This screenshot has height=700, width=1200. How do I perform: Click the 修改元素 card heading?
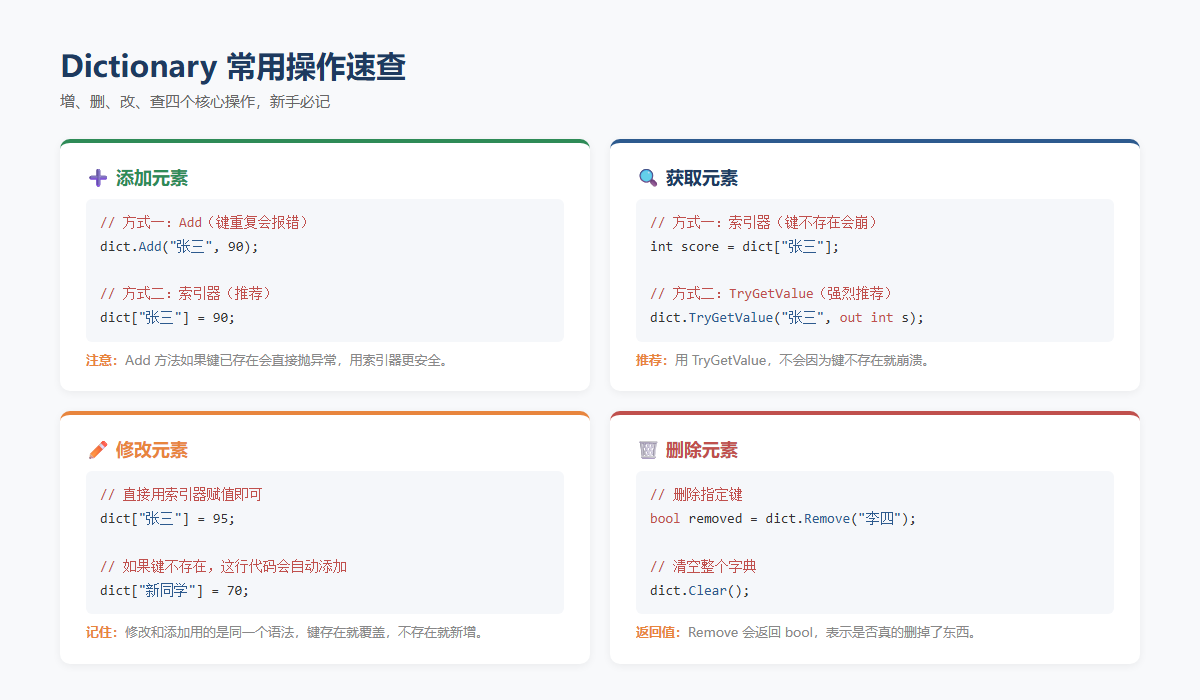point(152,450)
